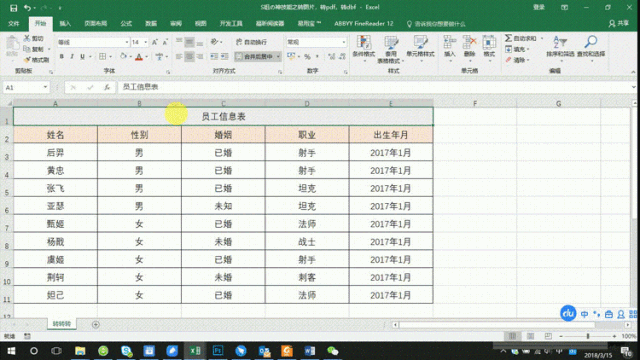Click the increase indent icon
This screenshot has height=360, width=640.
pos(224,57)
